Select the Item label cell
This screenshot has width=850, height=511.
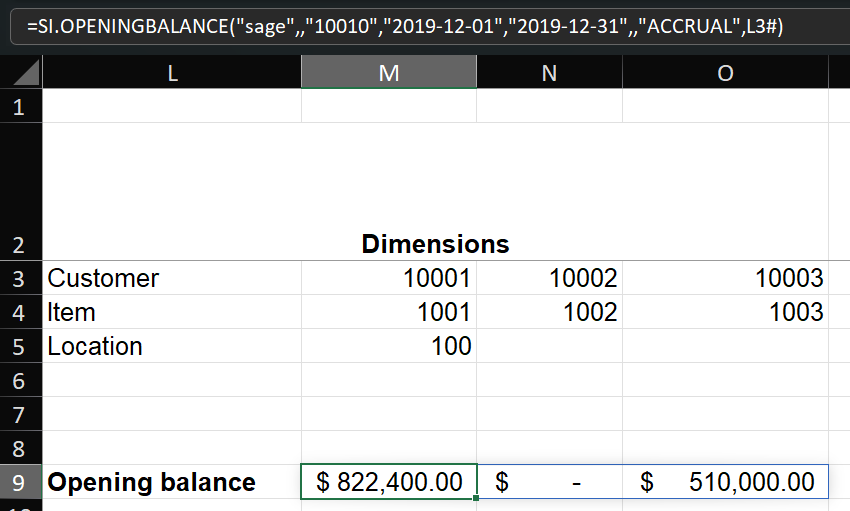[172, 312]
